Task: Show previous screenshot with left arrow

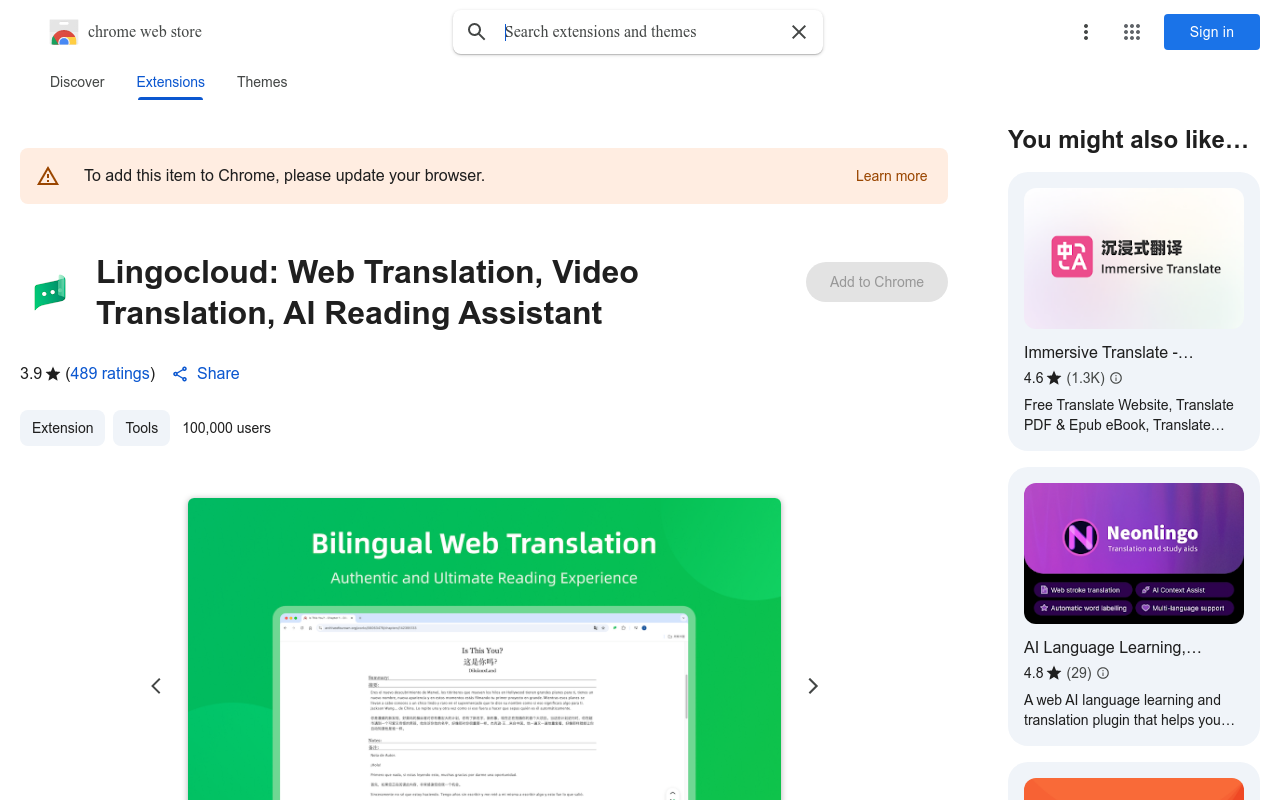Action: (x=156, y=686)
